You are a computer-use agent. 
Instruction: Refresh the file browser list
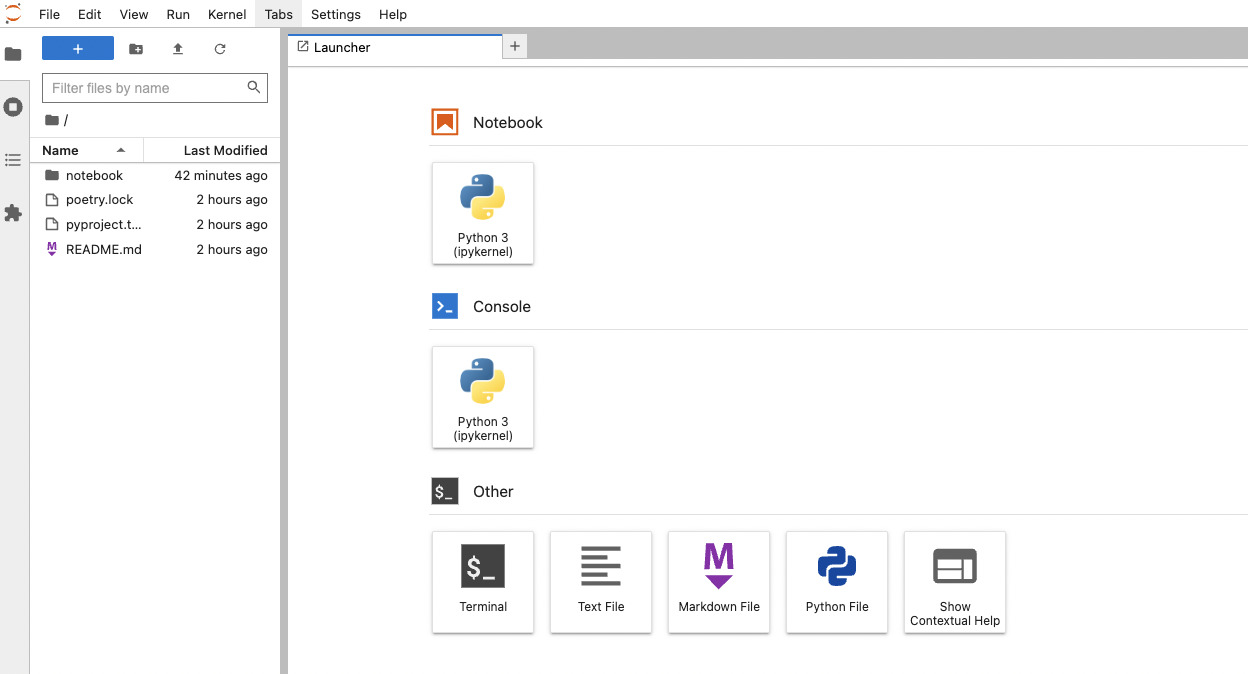[220, 49]
